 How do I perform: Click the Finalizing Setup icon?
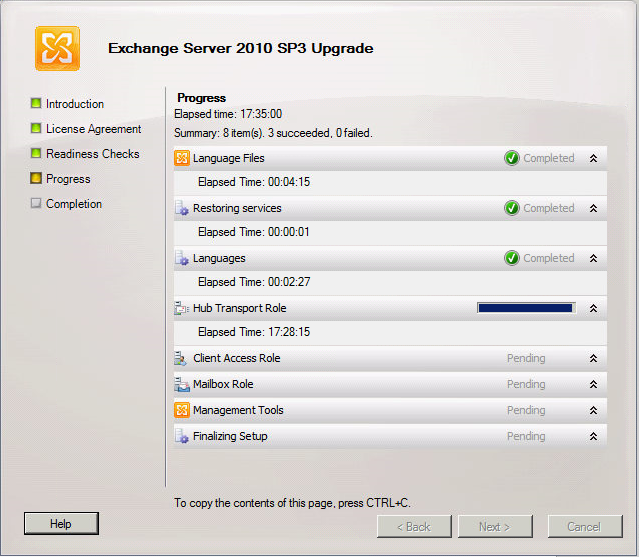coord(182,436)
